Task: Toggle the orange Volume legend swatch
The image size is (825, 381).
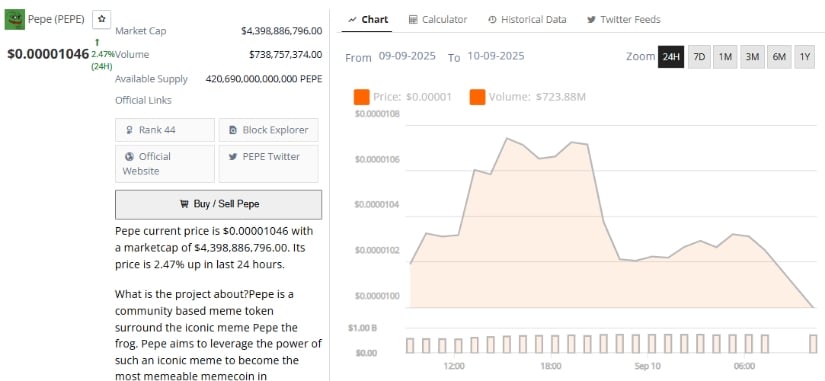Action: click(477, 97)
